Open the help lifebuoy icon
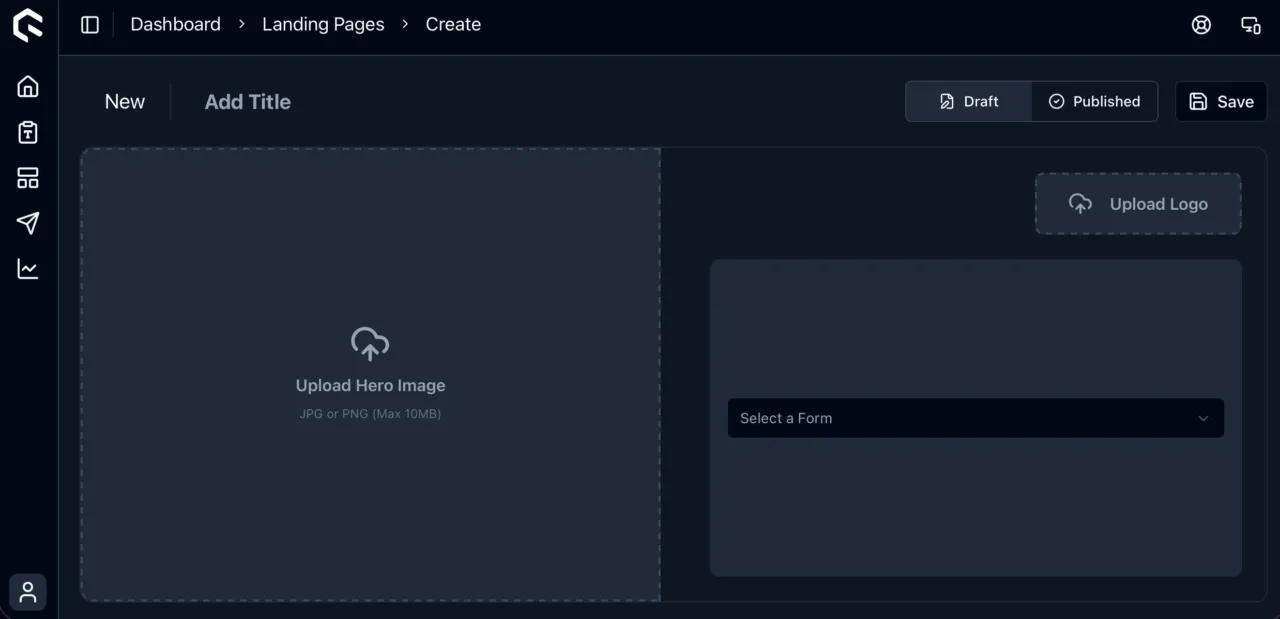 pos(1202,25)
